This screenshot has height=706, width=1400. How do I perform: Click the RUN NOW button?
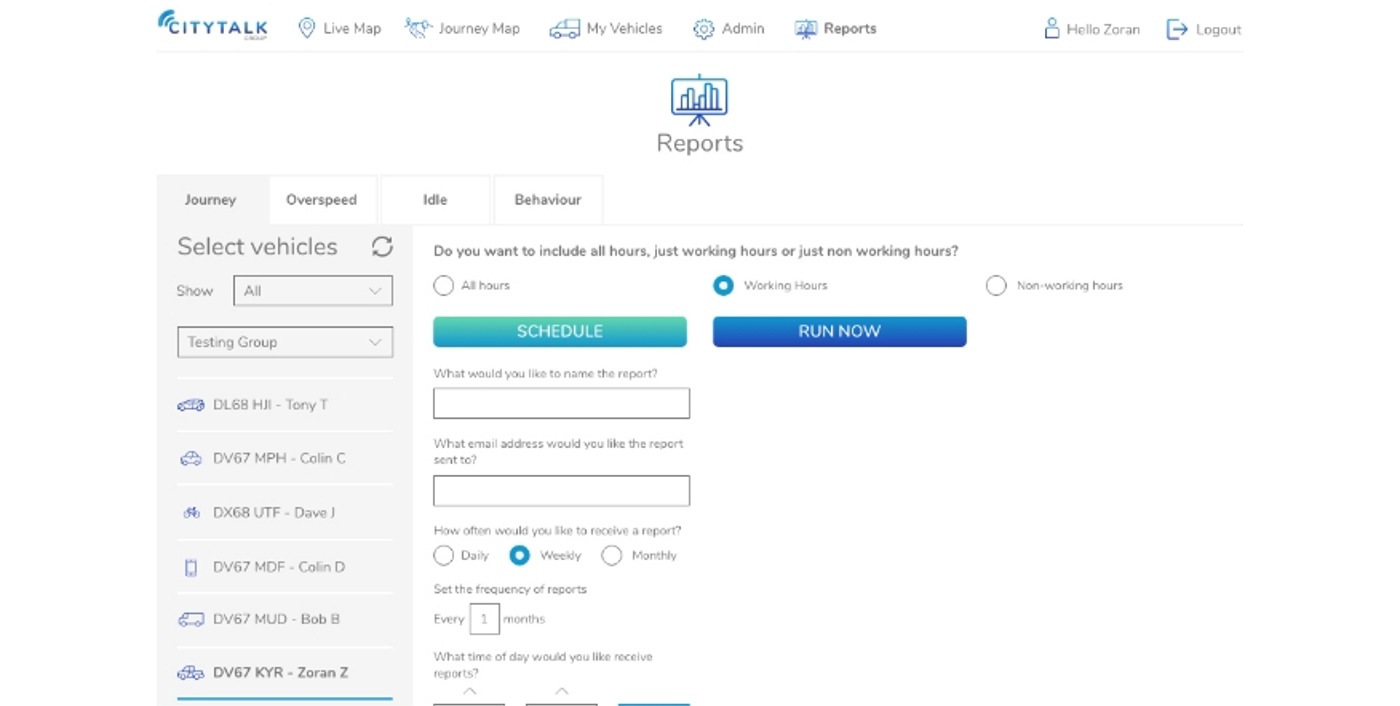point(840,332)
